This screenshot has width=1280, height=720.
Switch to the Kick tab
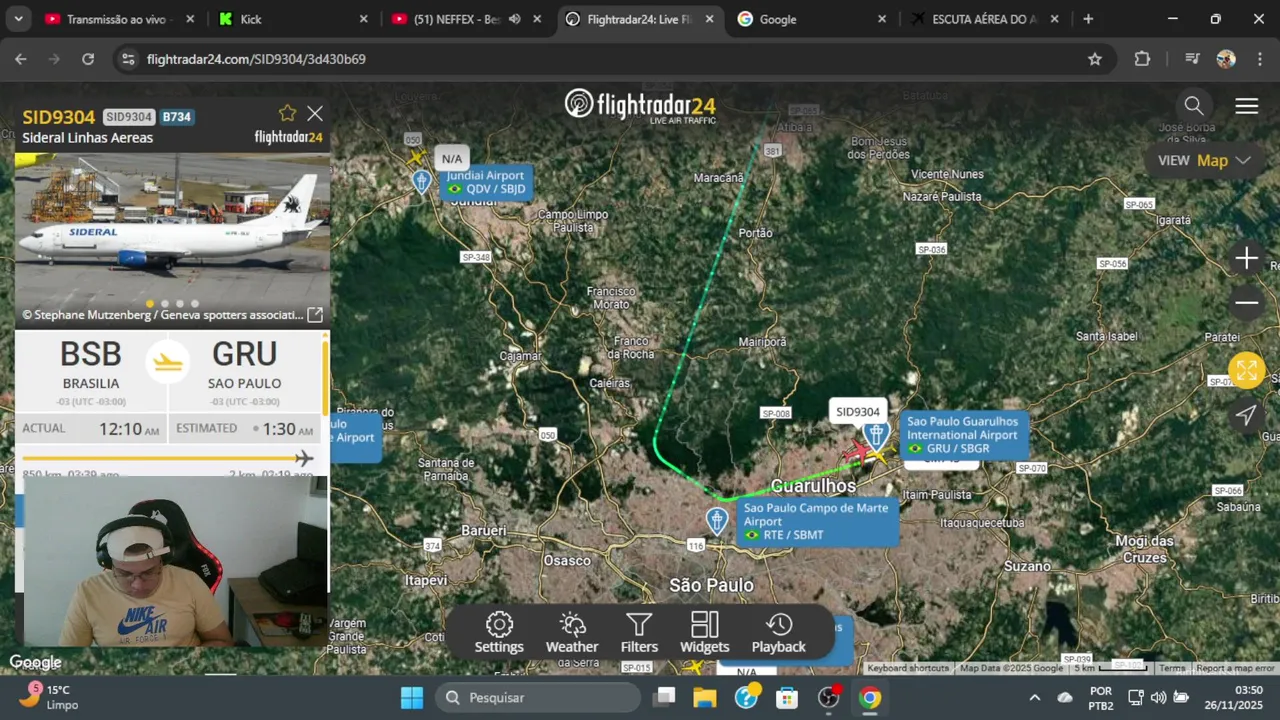coord(294,19)
